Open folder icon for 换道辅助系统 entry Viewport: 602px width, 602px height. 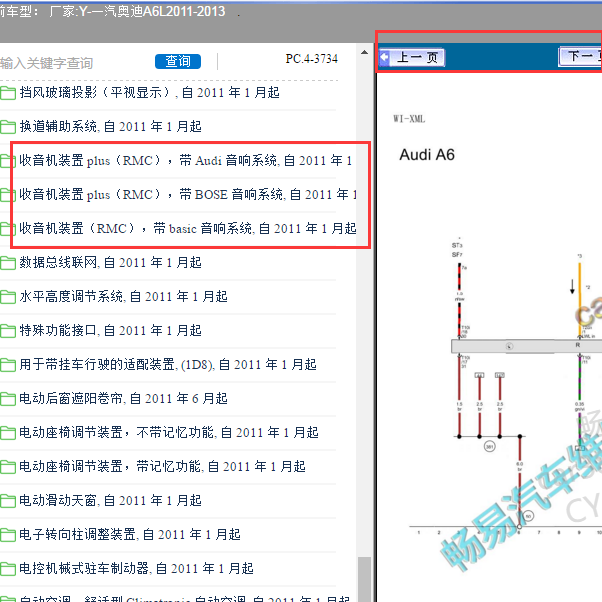8,127
